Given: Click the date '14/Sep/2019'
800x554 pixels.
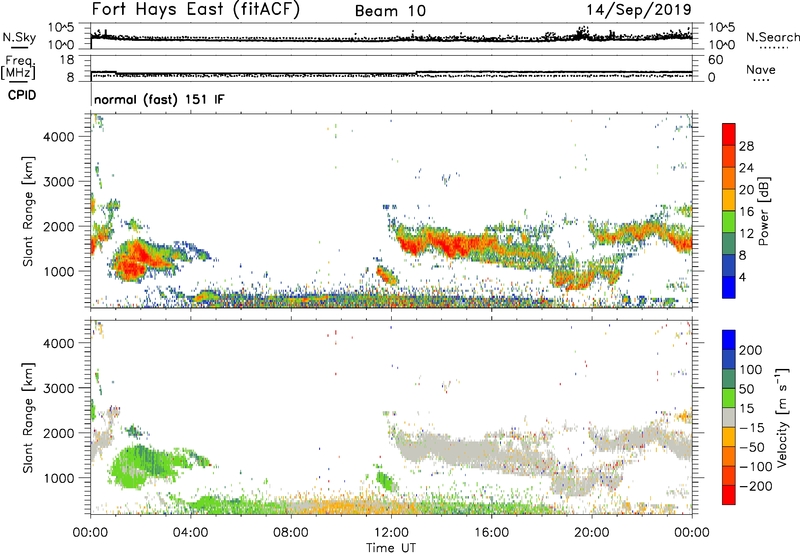Looking at the screenshot, I should [x=639, y=10].
